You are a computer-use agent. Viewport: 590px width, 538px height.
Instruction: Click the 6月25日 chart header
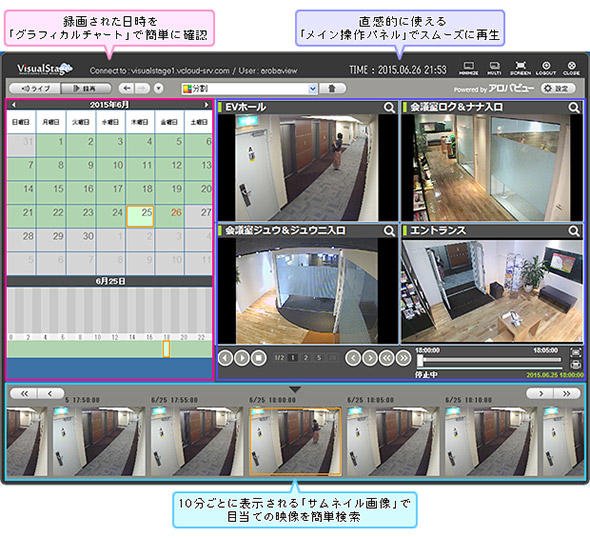109,281
